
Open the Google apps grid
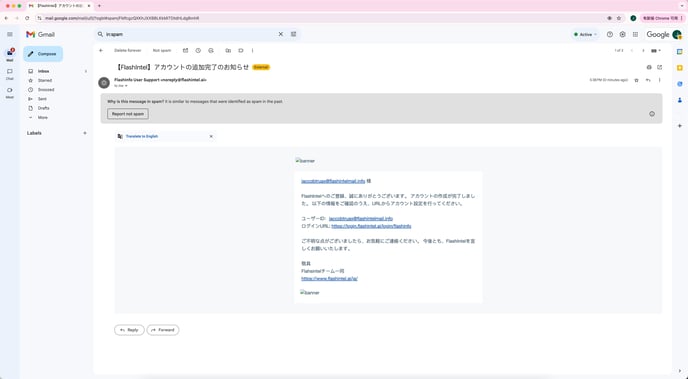pos(635,34)
